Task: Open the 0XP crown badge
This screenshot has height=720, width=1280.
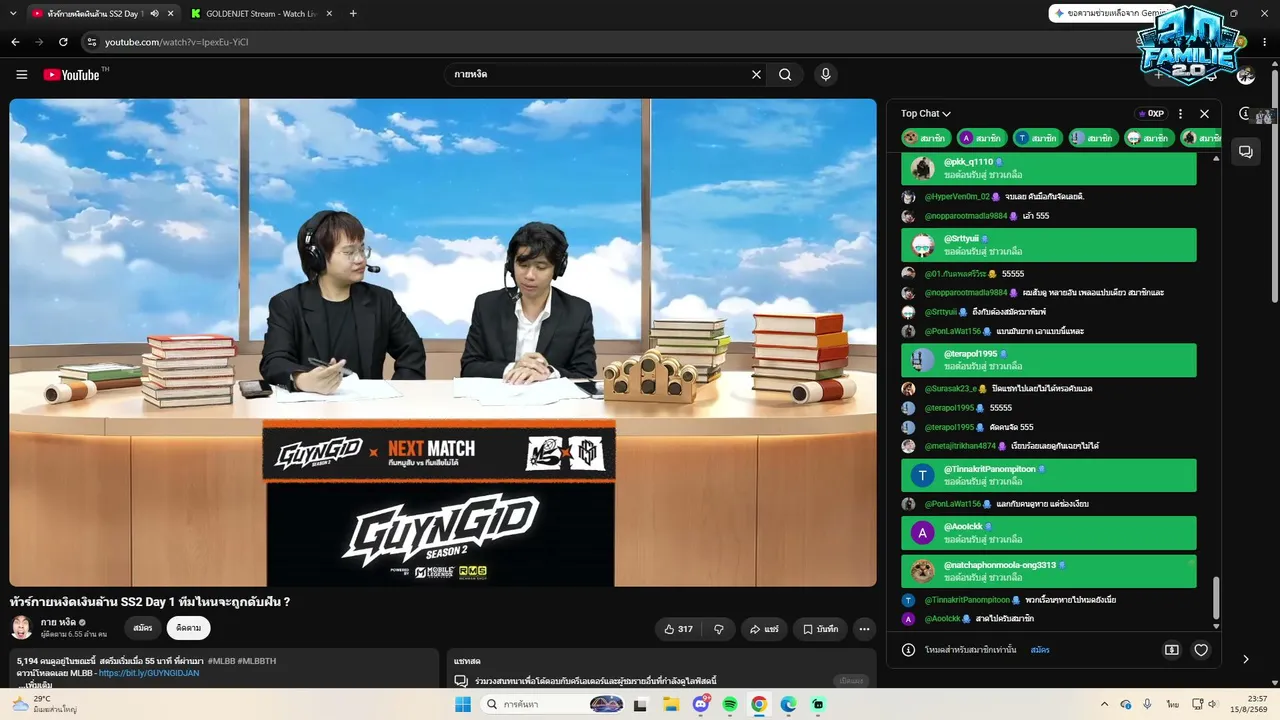Action: (x=1151, y=114)
